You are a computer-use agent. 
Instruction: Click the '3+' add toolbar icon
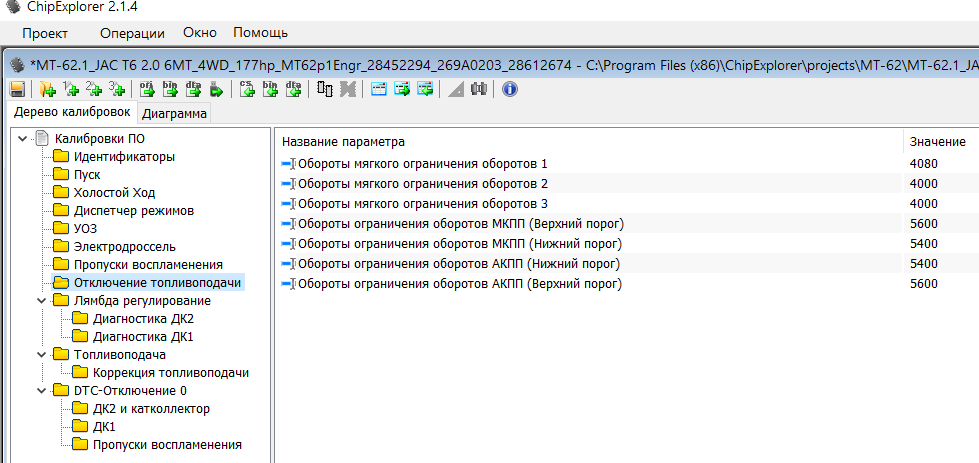(117, 90)
